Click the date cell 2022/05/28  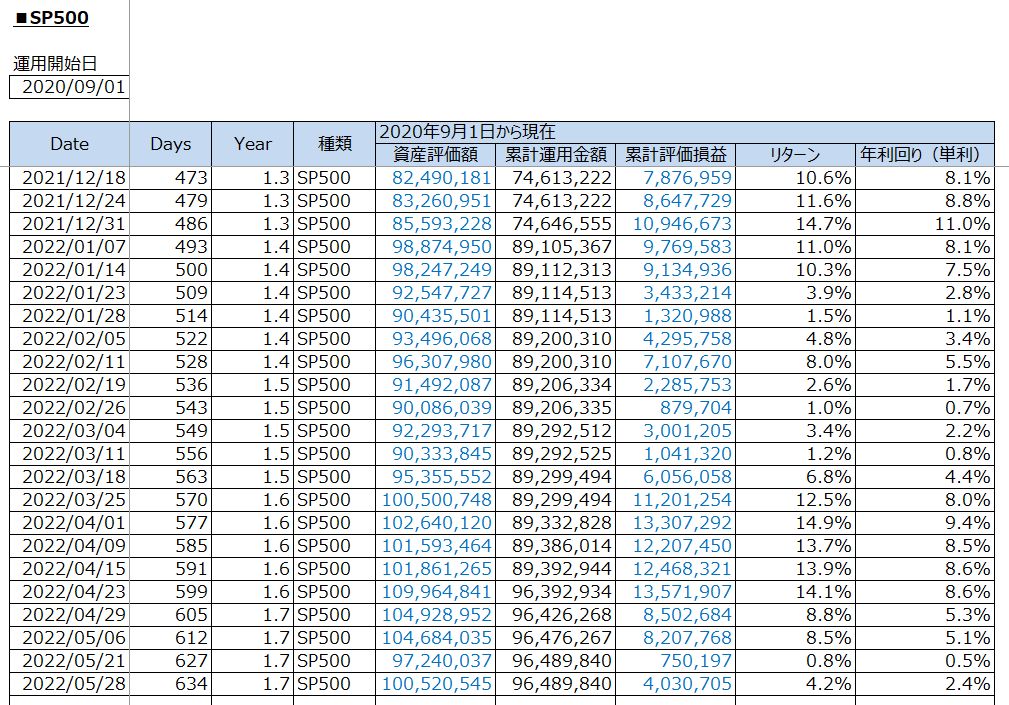70,684
